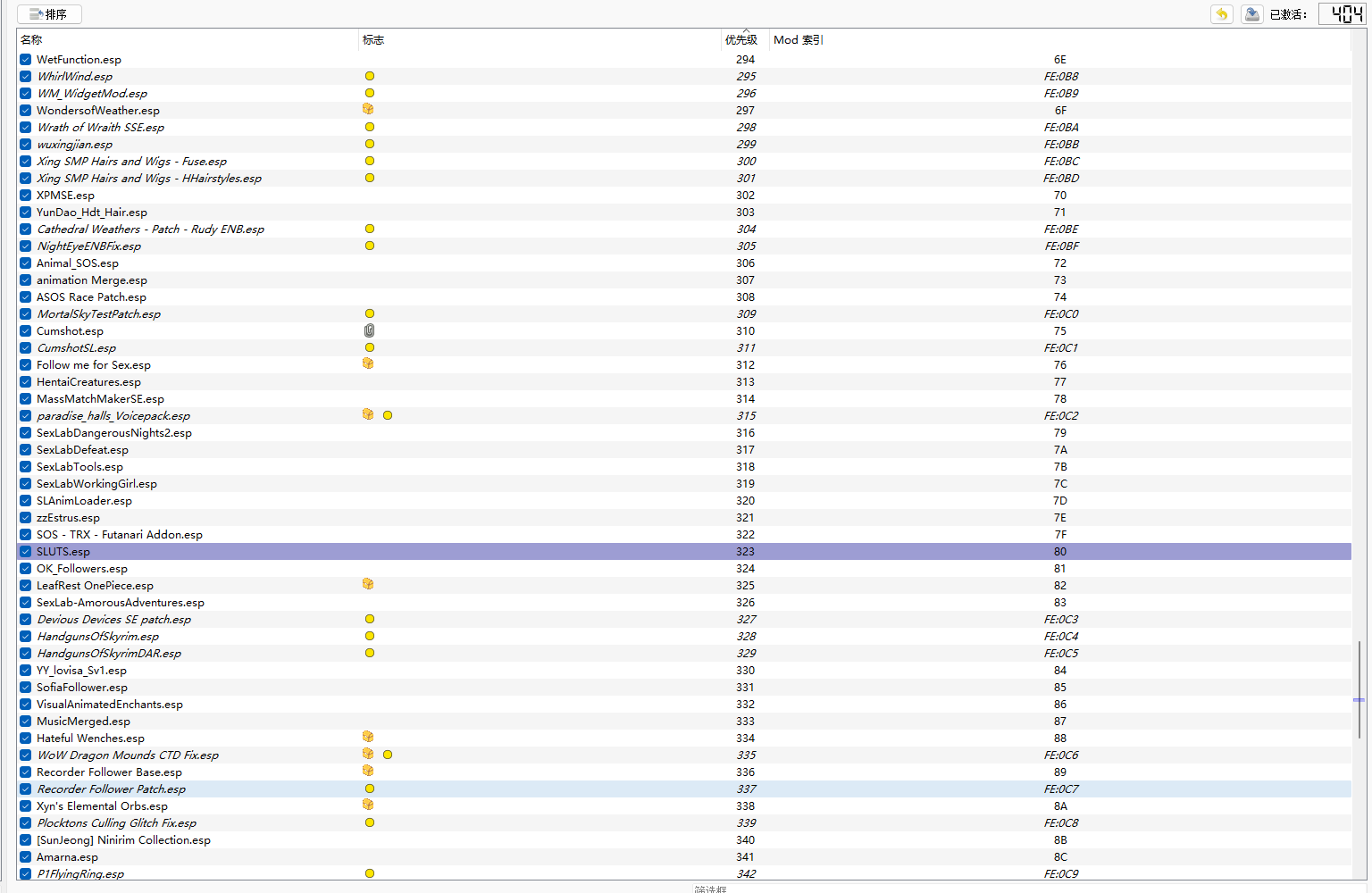The height and width of the screenshot is (893, 1372).
Task: Select the ASOS Race Patch.esp row
Action: pyautogui.click(x=684, y=297)
